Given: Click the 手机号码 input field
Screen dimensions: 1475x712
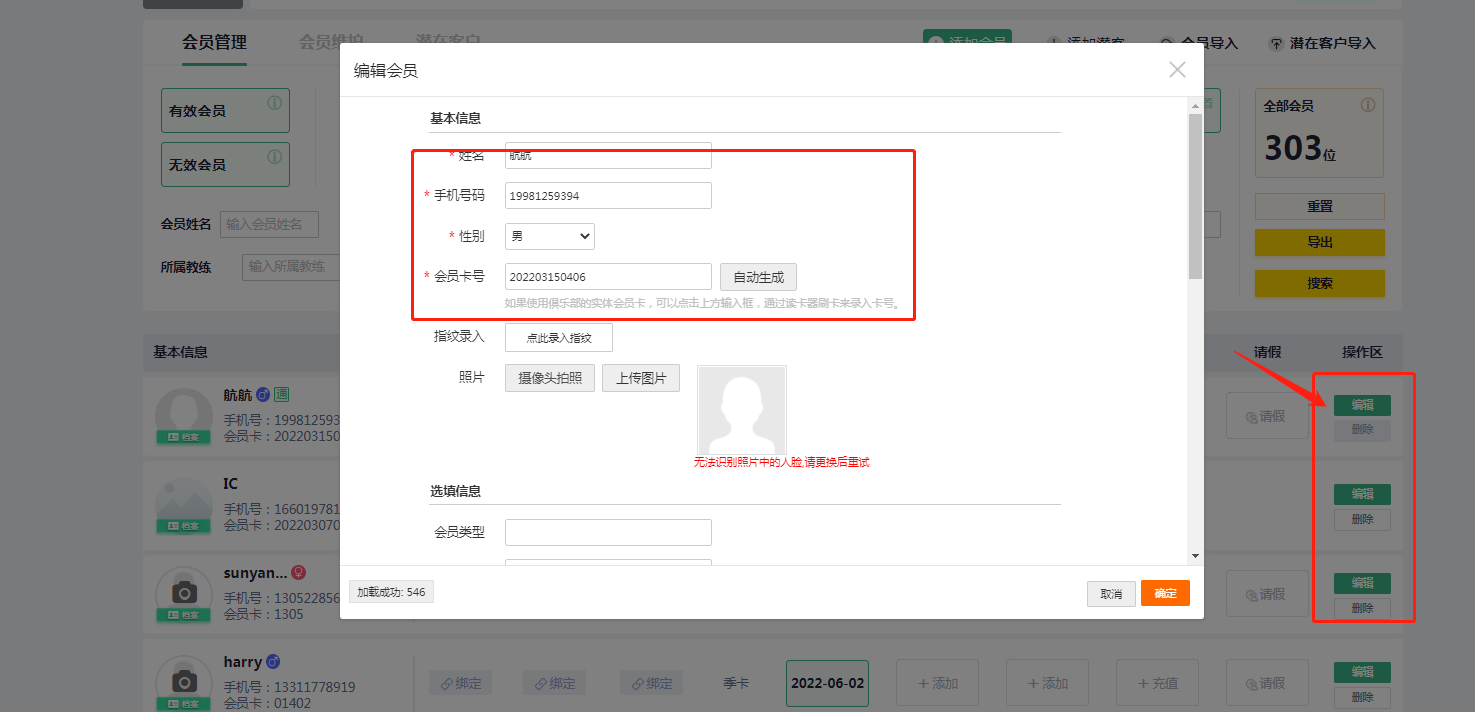Looking at the screenshot, I should click(608, 196).
